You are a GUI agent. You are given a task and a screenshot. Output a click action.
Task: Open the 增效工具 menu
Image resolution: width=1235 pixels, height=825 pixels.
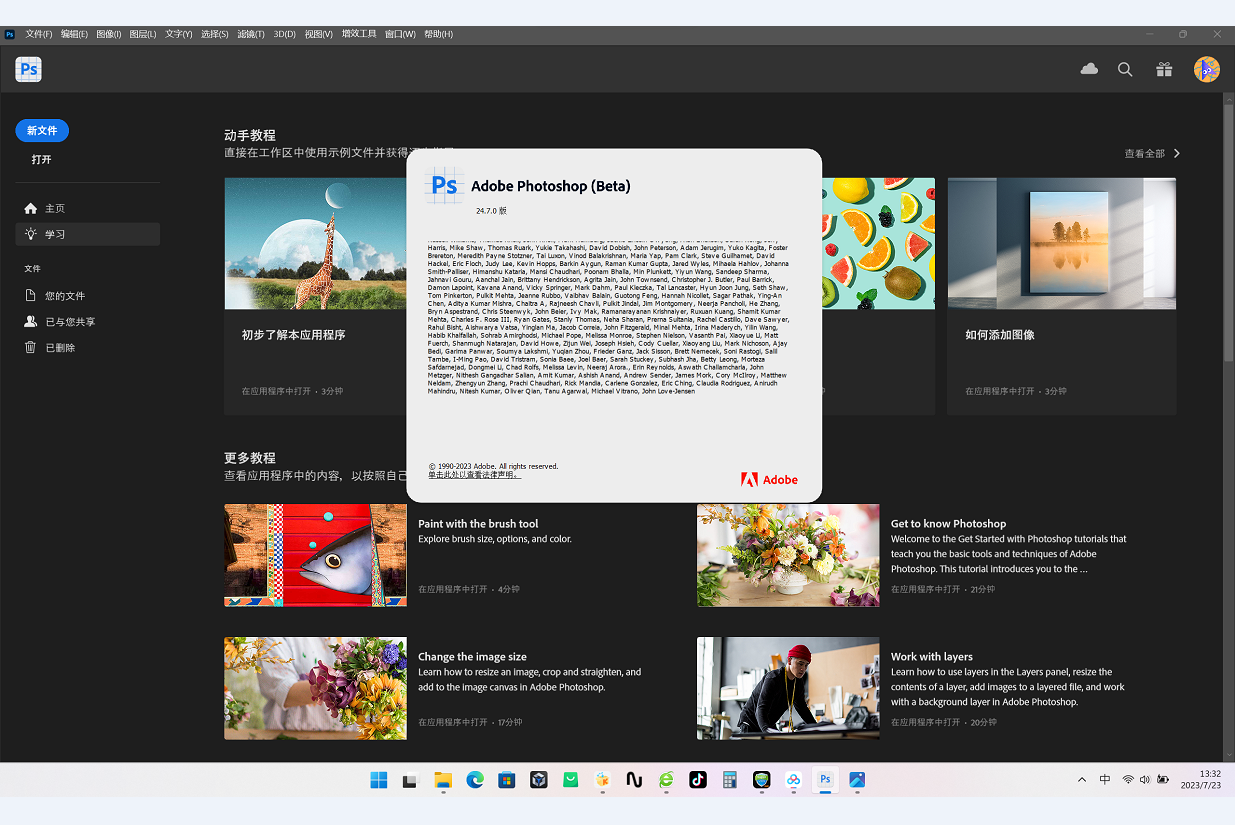359,34
